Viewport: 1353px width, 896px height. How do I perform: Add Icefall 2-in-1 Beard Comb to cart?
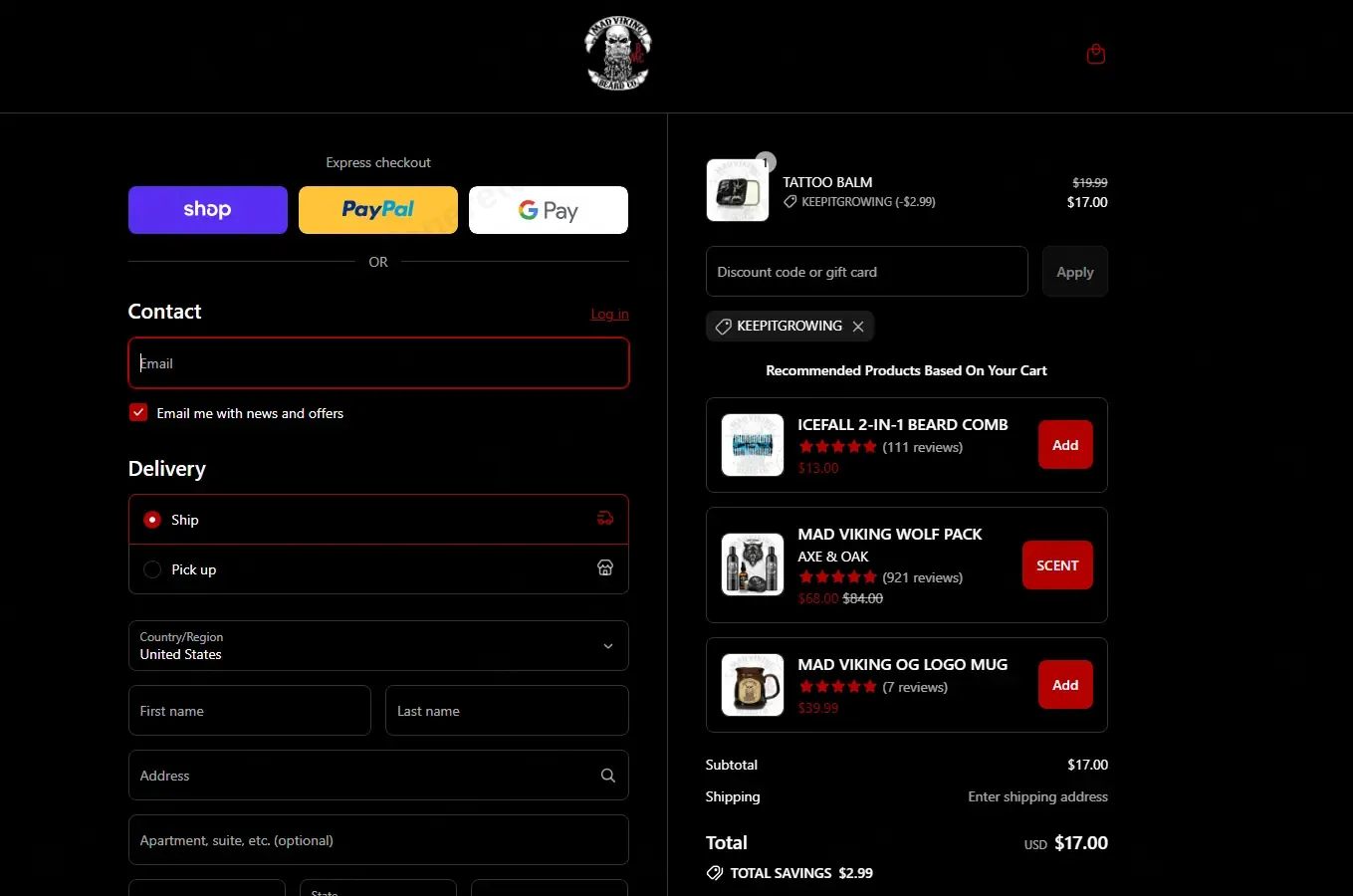point(1064,445)
